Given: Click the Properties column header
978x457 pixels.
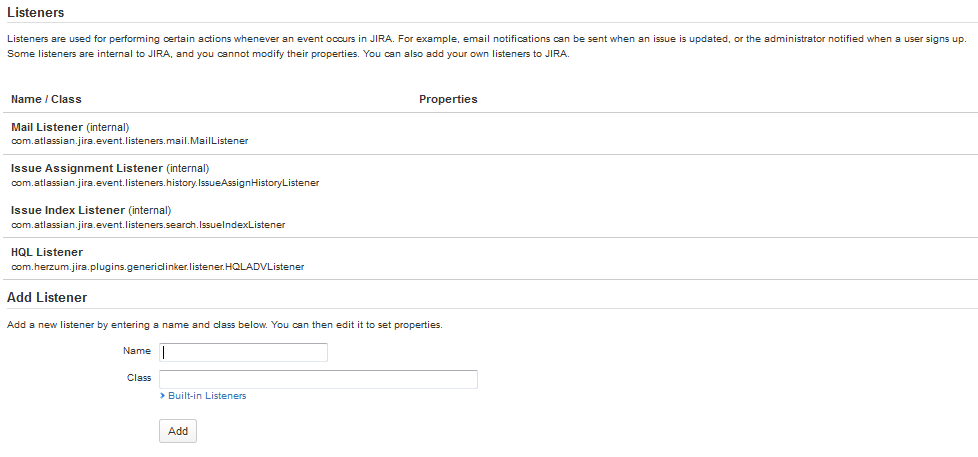Looking at the screenshot, I should [x=448, y=99].
